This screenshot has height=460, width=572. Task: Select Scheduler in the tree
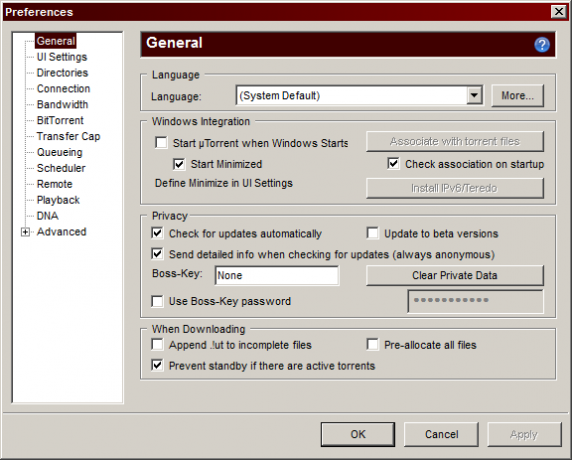click(61, 168)
